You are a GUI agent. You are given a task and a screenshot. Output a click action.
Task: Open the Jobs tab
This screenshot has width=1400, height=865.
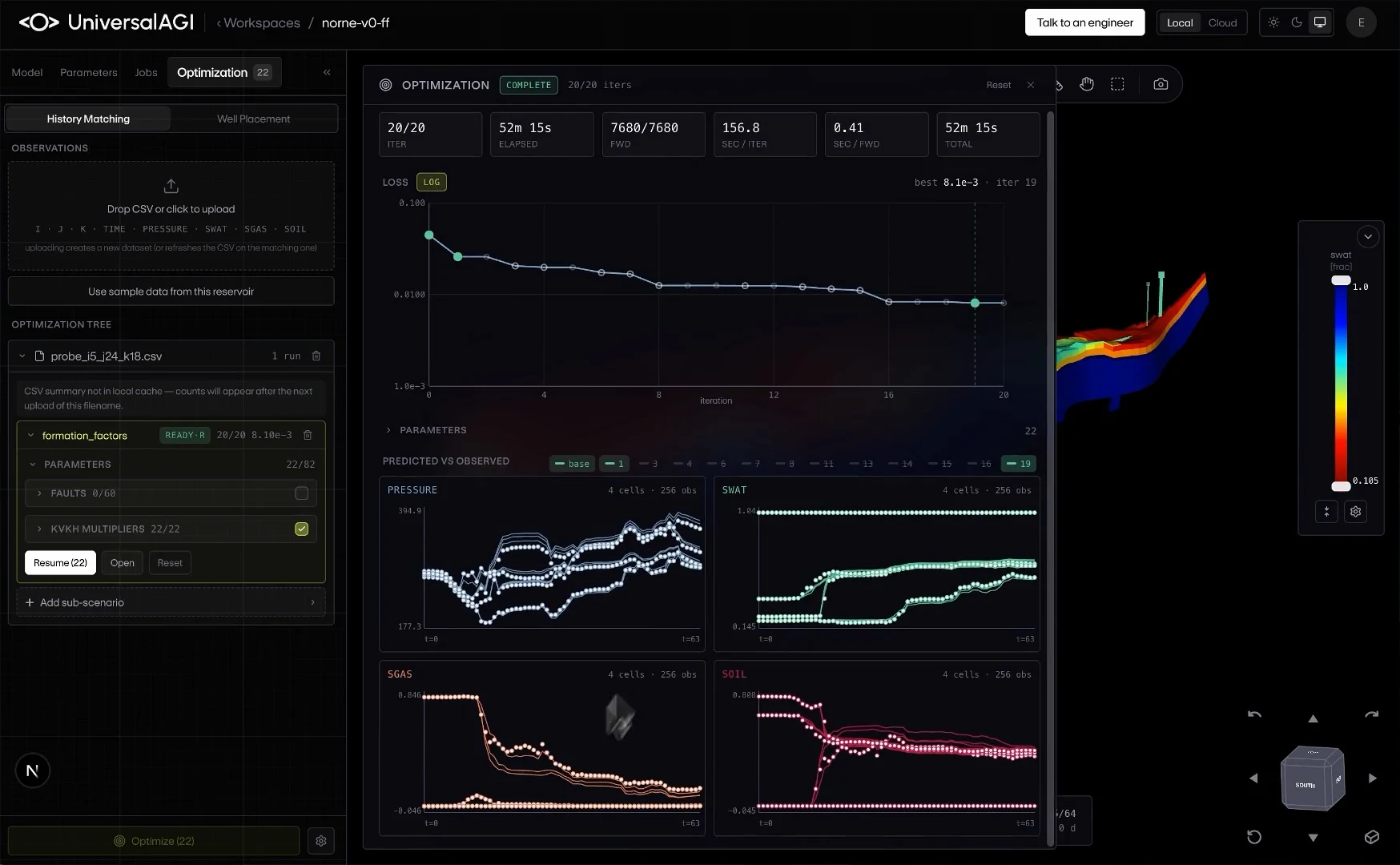(146, 72)
